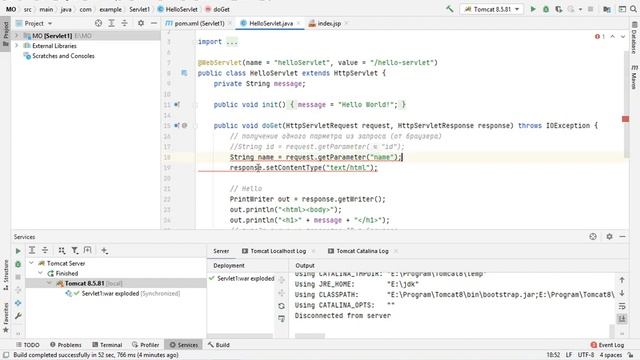Collapse all in Project panel

point(124,23)
